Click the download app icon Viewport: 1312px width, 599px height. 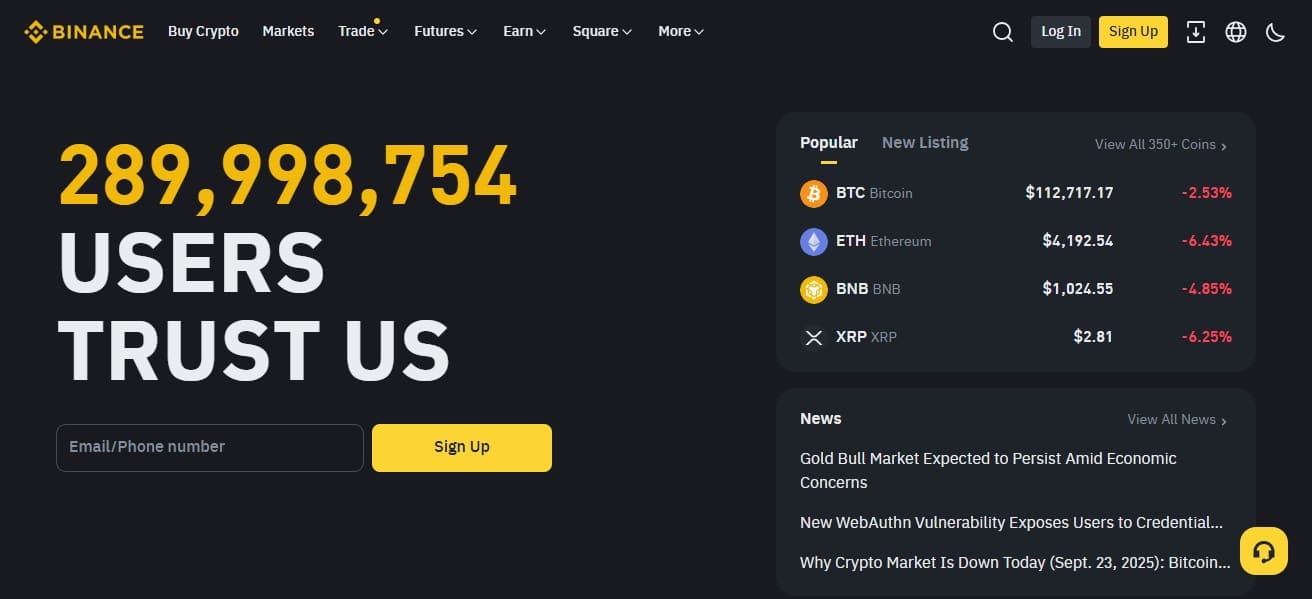click(1195, 31)
